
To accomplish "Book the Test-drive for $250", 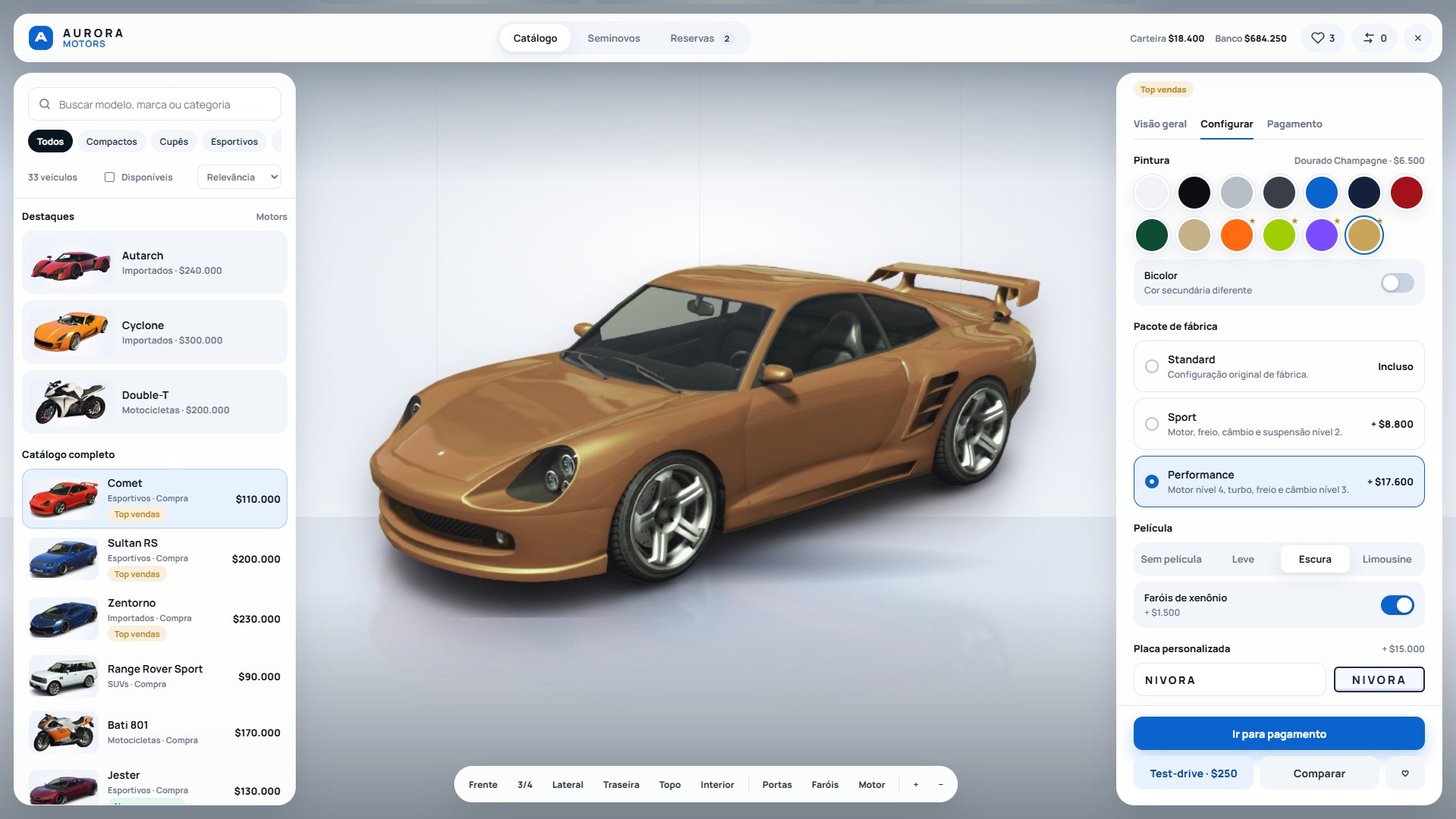I will (1193, 773).
